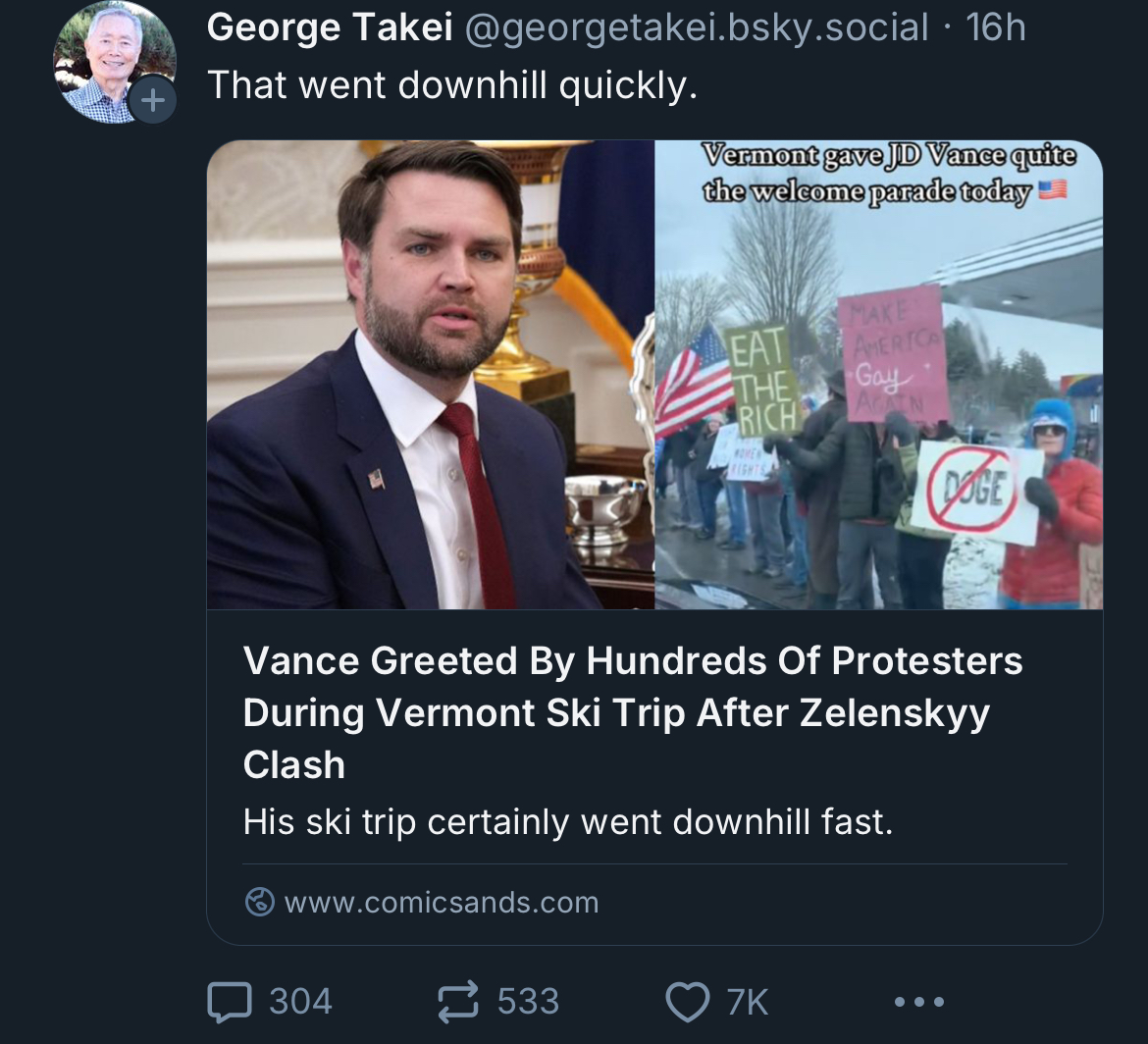This screenshot has width=1148, height=1044.
Task: Visit the www.comicsands.com source link
Action: coord(441,902)
